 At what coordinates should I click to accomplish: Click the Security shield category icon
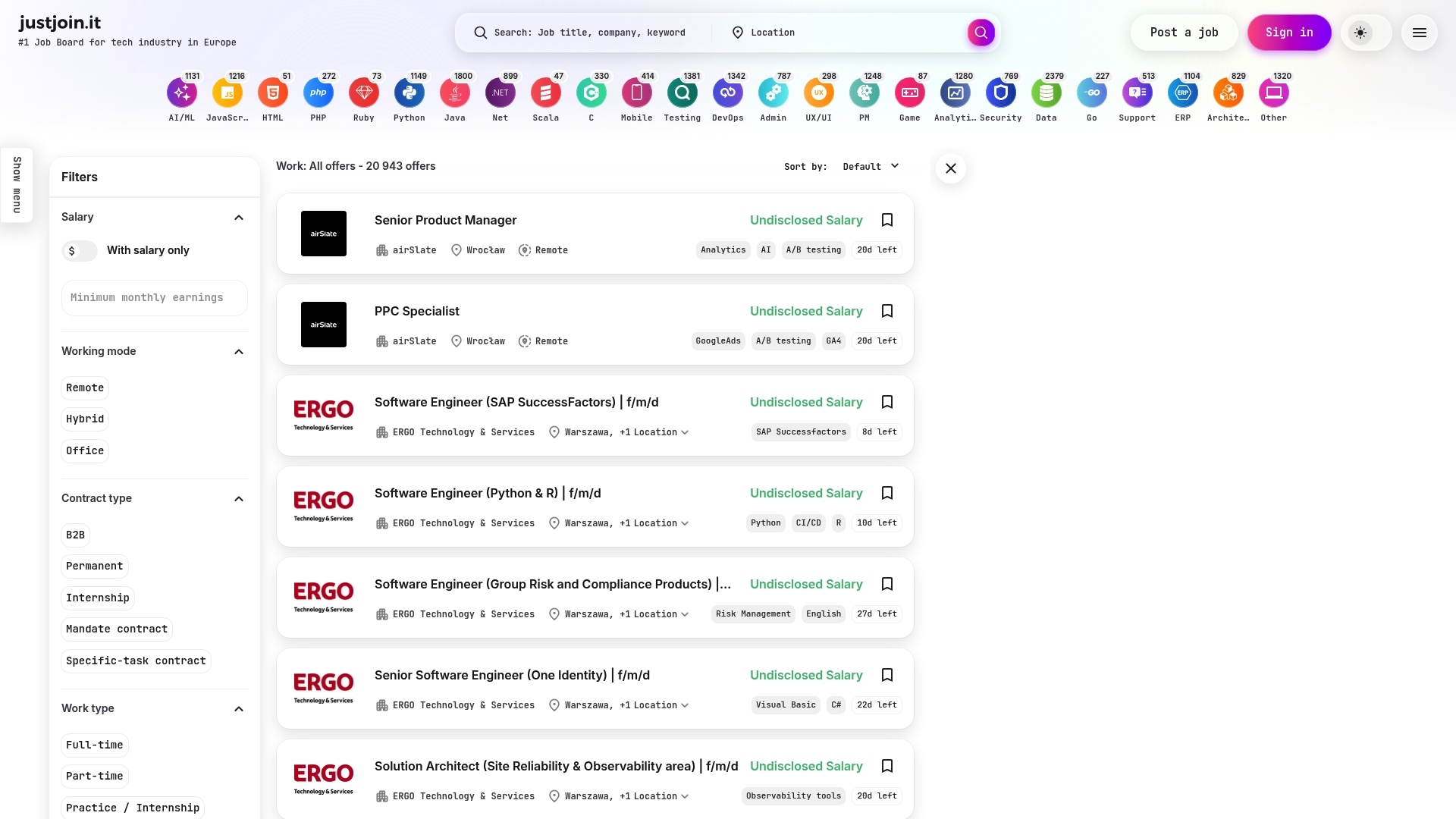point(1001,93)
